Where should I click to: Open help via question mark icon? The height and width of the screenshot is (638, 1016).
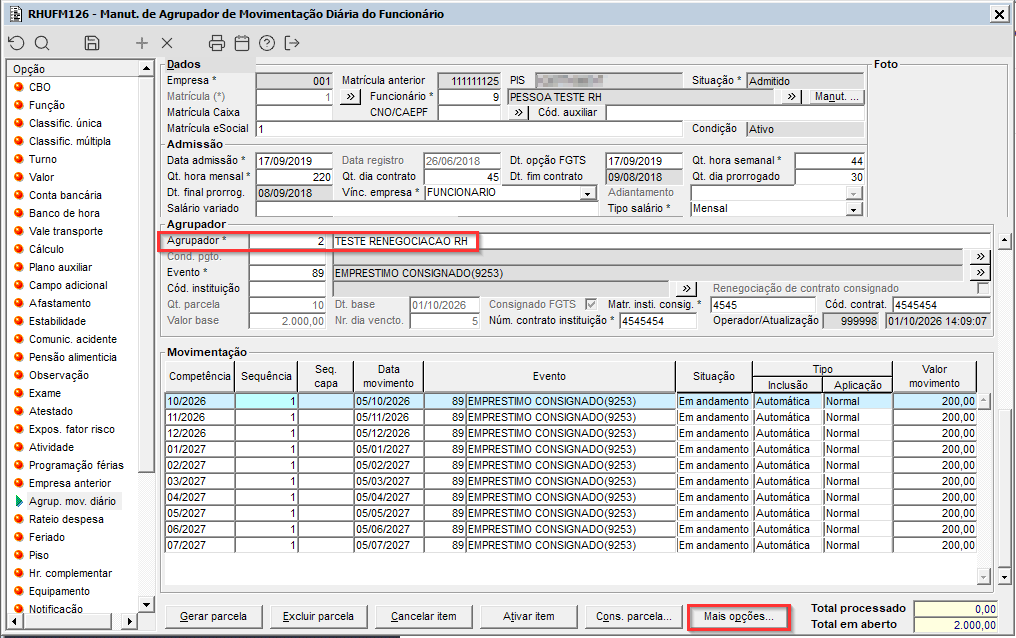click(x=267, y=43)
